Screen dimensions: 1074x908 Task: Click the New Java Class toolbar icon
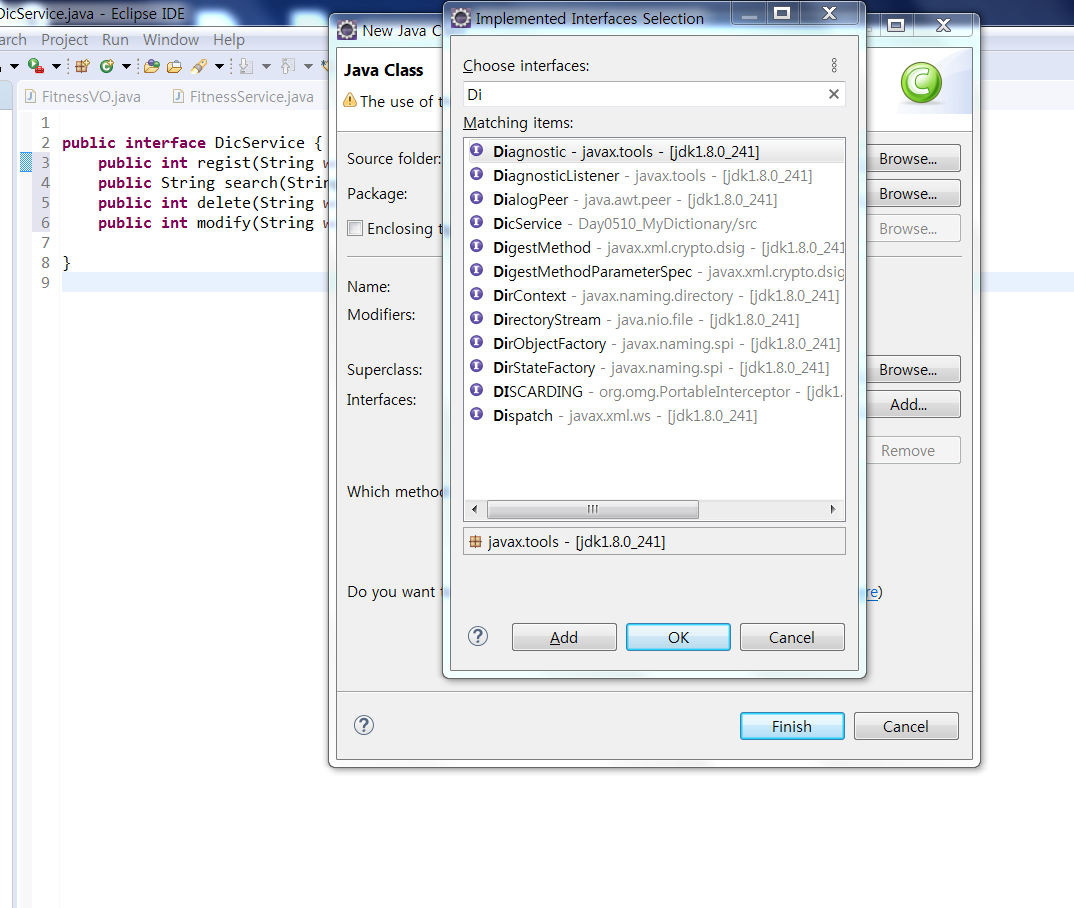pos(107,66)
